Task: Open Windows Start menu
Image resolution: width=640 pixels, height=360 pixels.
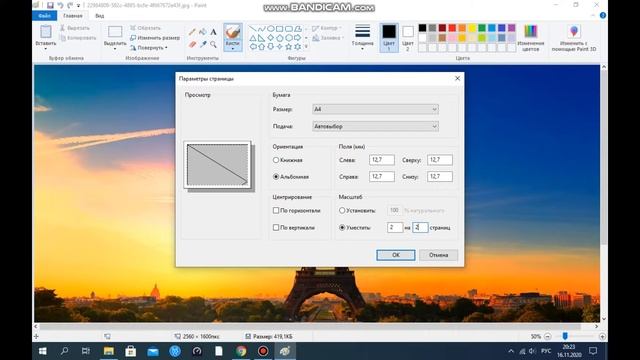Action: click(x=42, y=351)
